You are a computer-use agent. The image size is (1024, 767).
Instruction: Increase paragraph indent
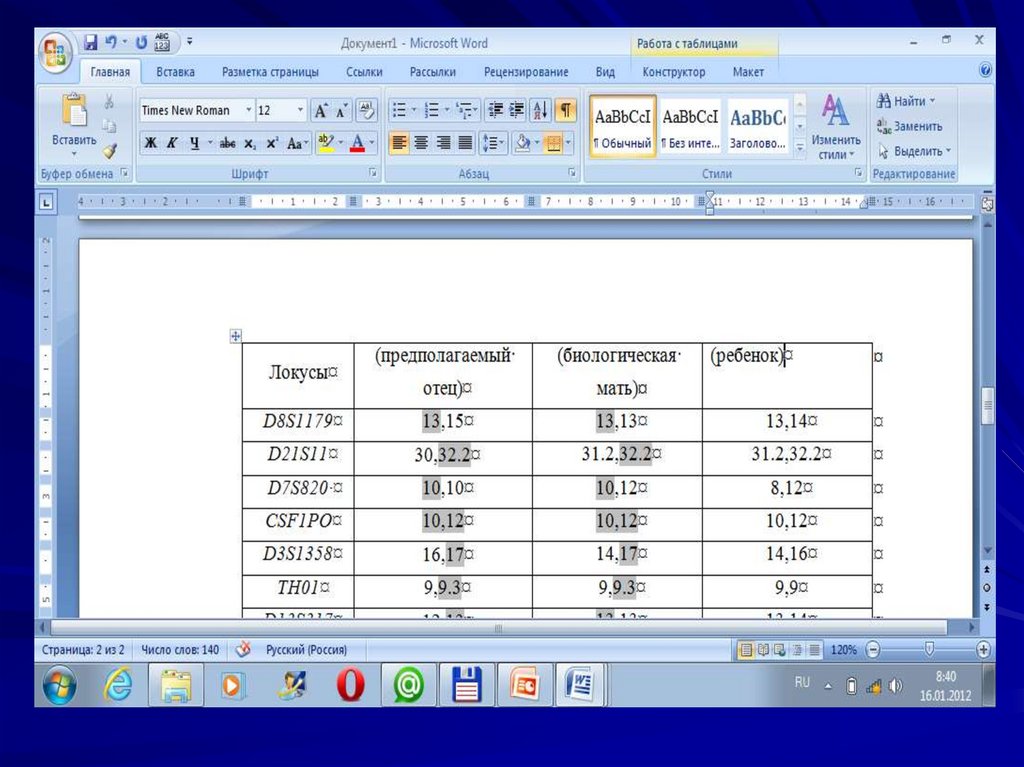517,110
